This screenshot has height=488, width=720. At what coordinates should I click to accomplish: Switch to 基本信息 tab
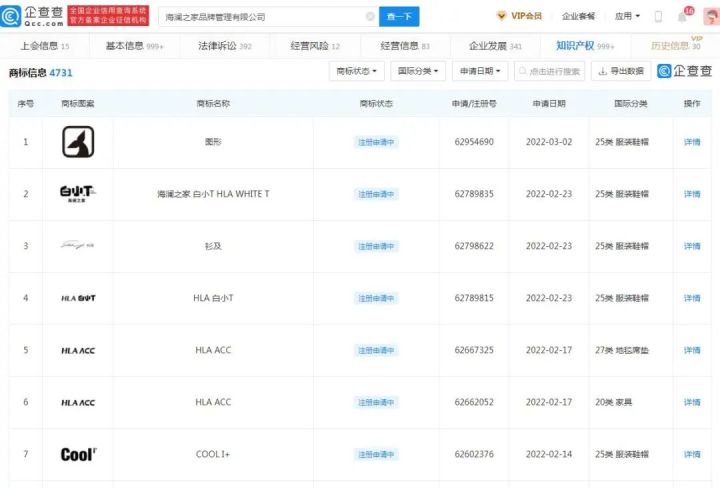pyautogui.click(x=135, y=46)
